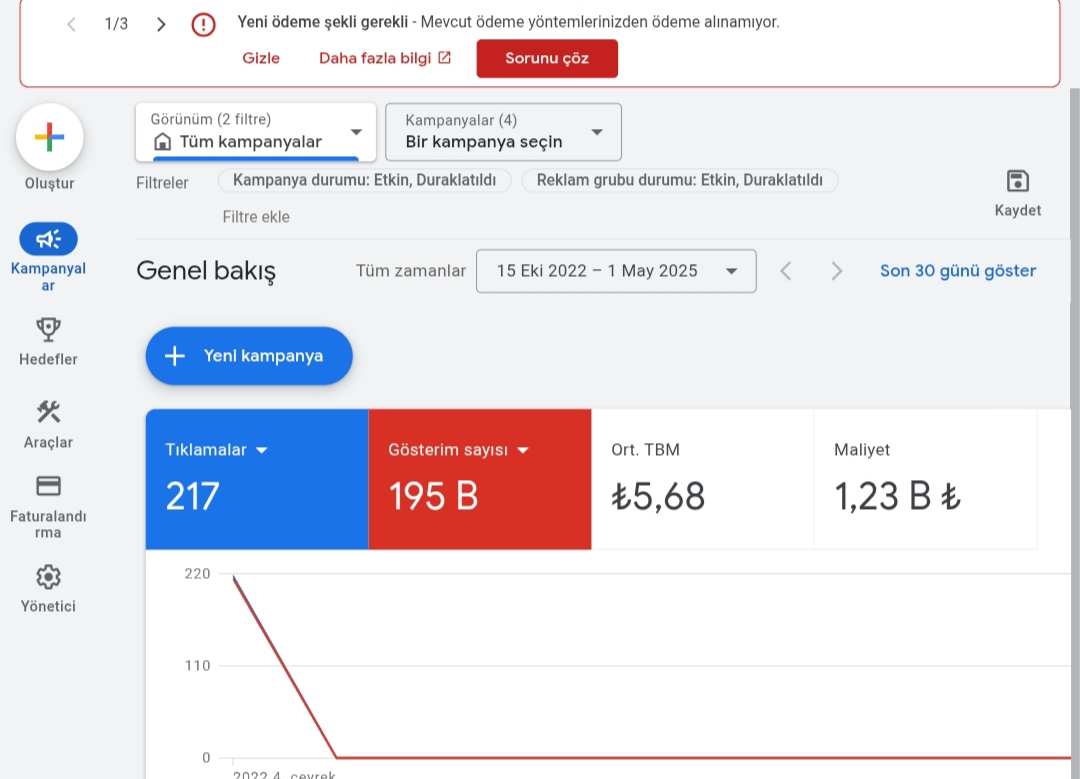Viewport: 1080px width, 779px height.
Task: Open the Araçlar tools icon
Action: 48,412
